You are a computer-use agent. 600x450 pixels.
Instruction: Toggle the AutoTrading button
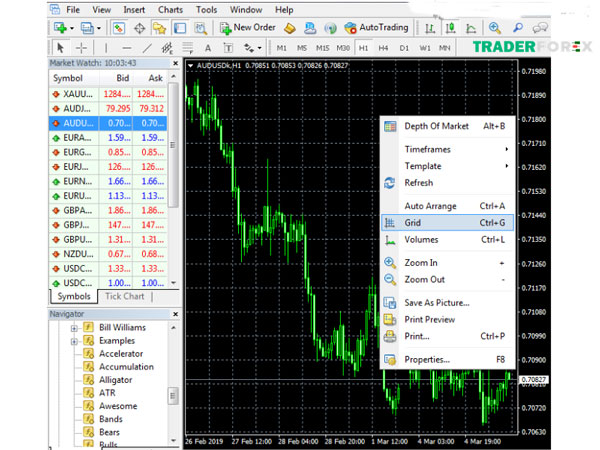(376, 28)
